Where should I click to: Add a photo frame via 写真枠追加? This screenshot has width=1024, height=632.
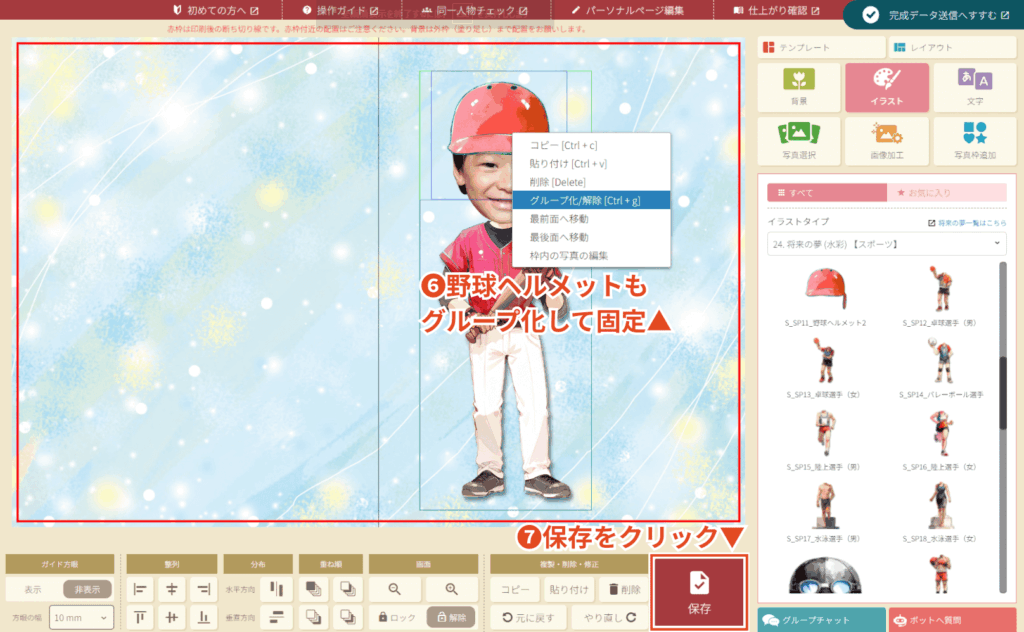[x=974, y=141]
